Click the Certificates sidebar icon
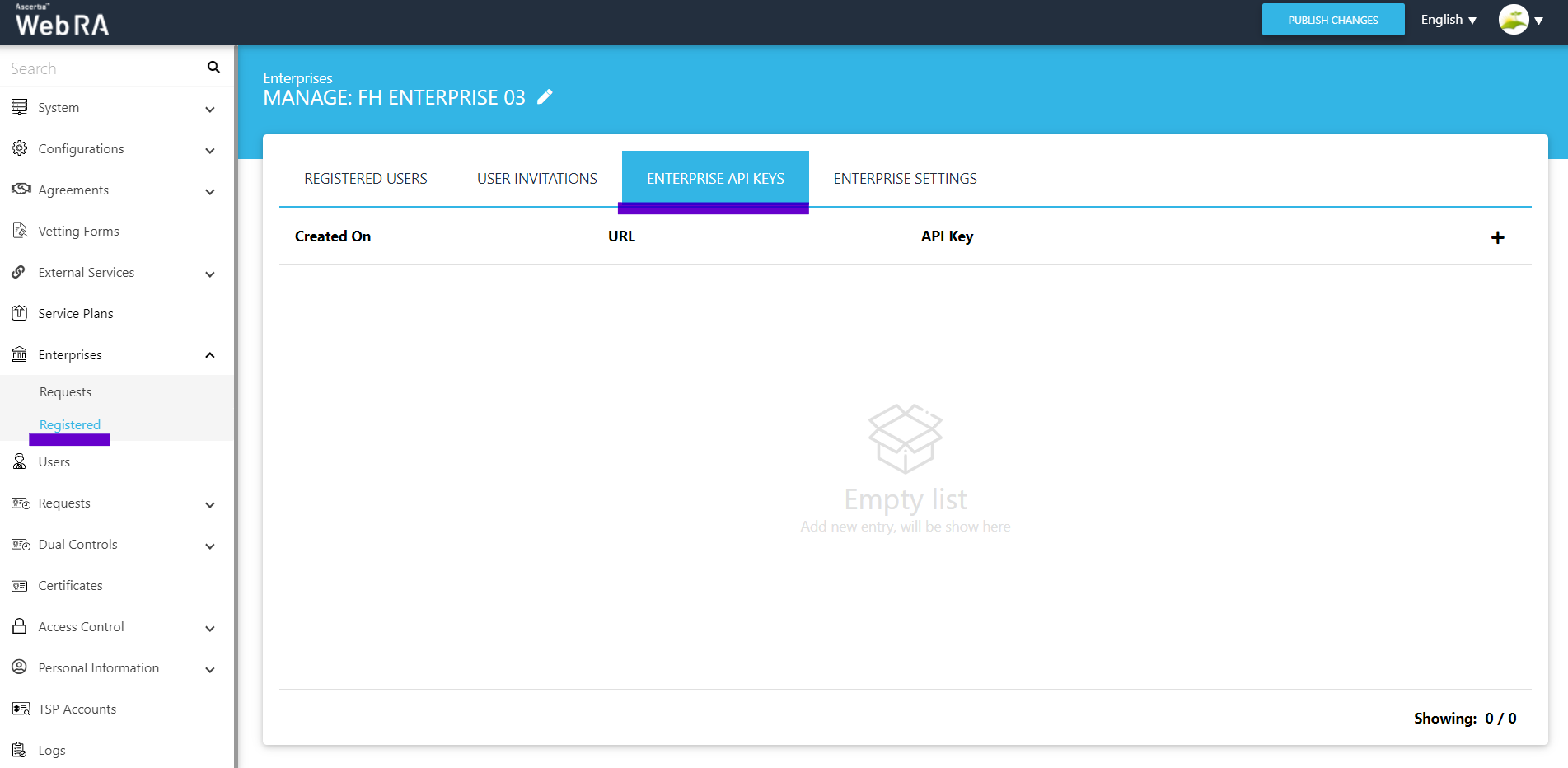This screenshot has width=1568, height=768. pyautogui.click(x=20, y=586)
